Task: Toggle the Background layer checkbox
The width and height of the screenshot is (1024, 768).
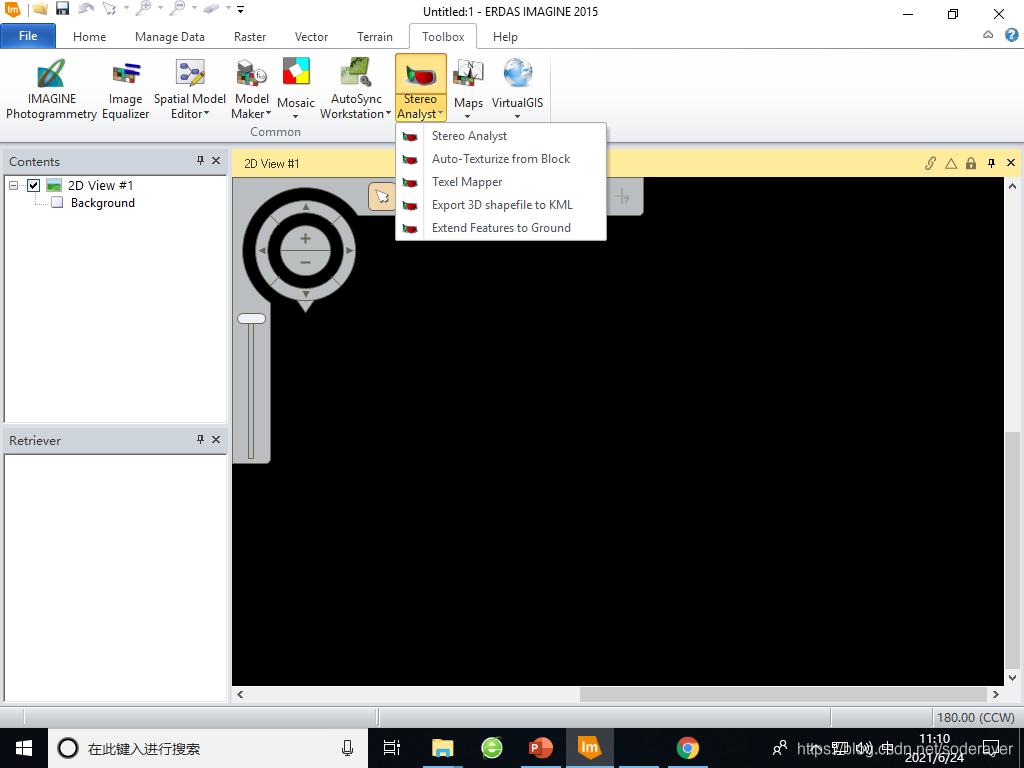Action: (57, 202)
